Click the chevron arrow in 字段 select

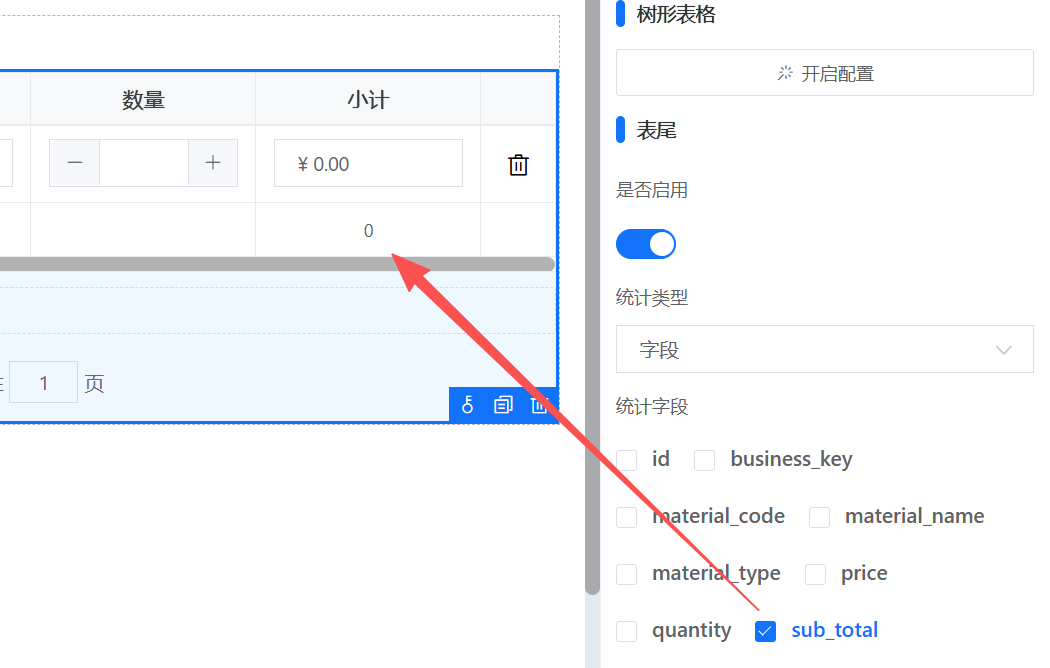[1004, 350]
